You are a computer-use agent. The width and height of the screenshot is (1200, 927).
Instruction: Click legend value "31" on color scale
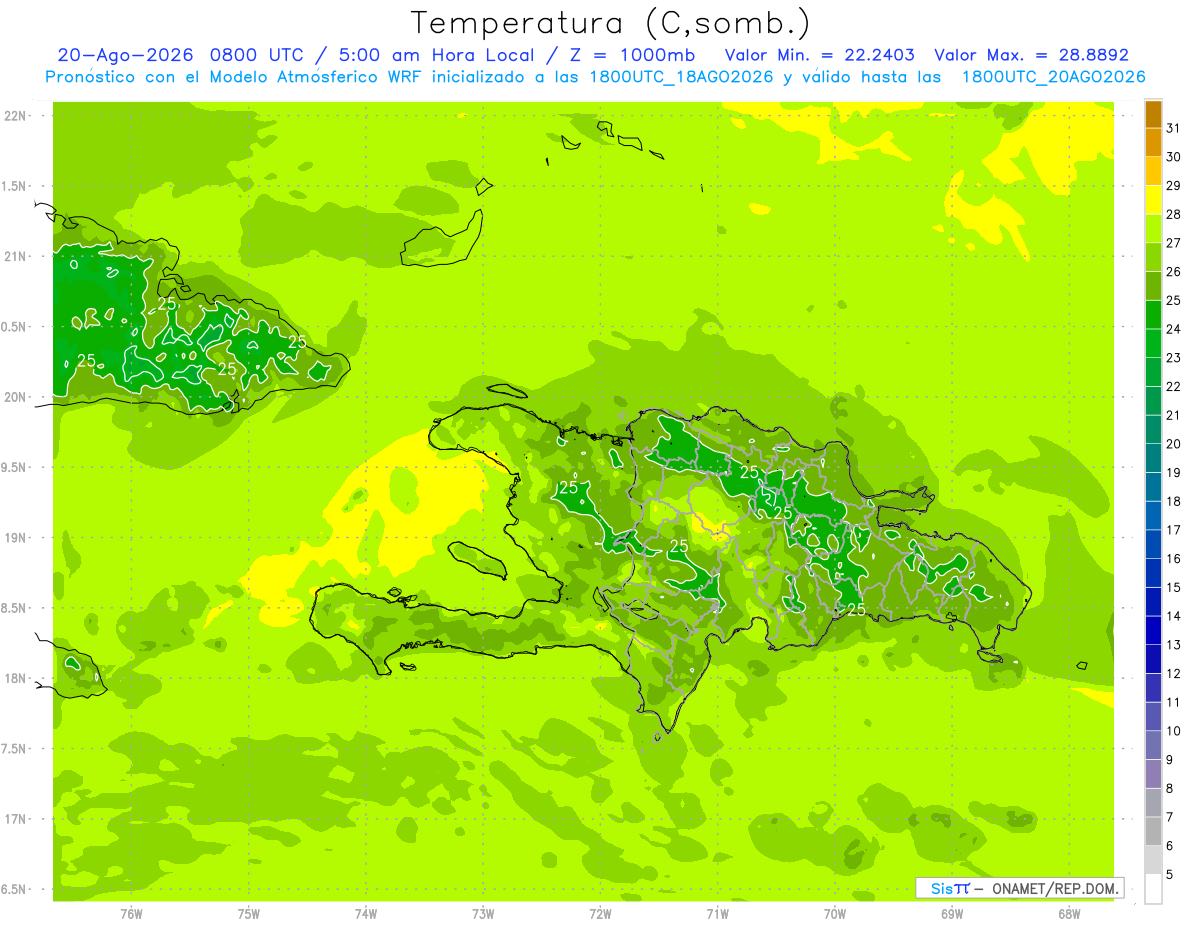pyautogui.click(x=1174, y=127)
